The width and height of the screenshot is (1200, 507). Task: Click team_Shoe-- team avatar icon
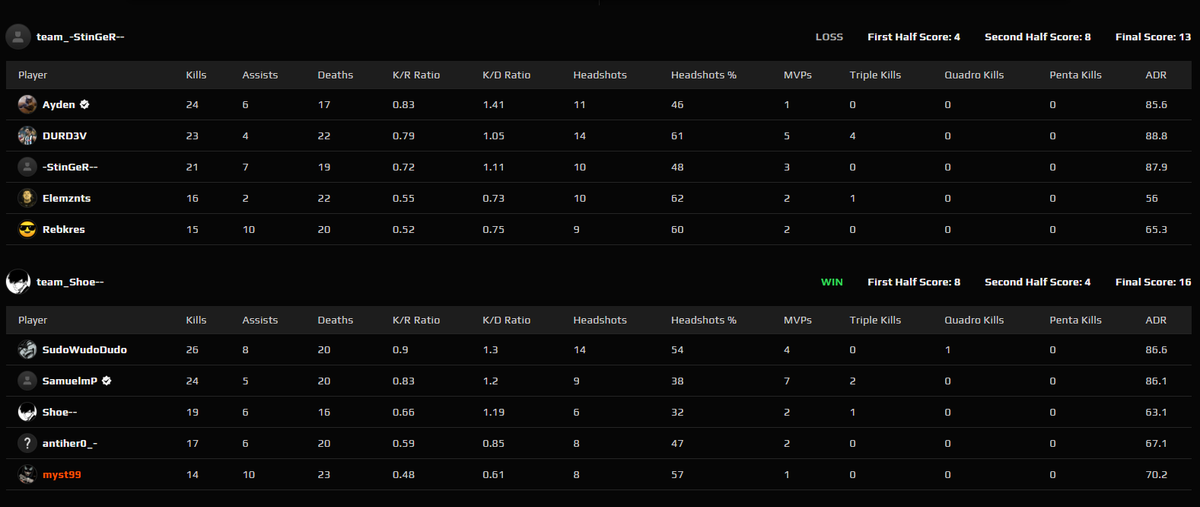(x=18, y=282)
